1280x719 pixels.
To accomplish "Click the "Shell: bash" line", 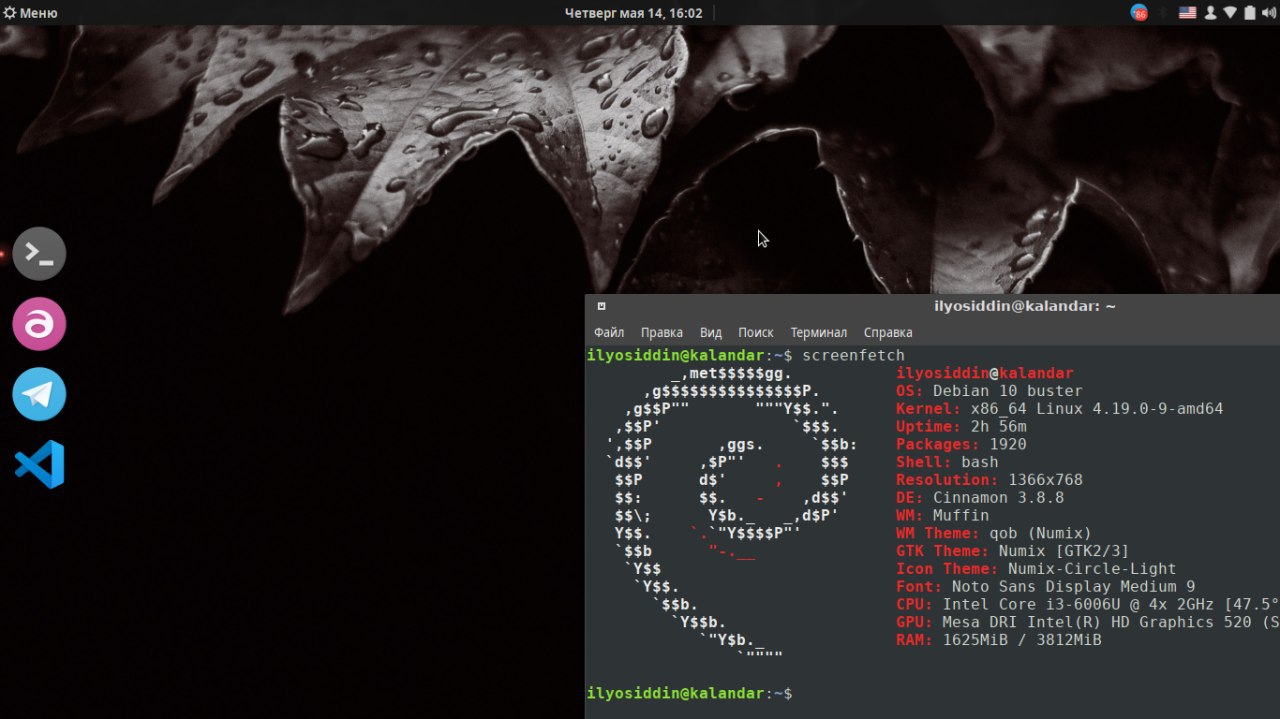I will coord(947,462).
